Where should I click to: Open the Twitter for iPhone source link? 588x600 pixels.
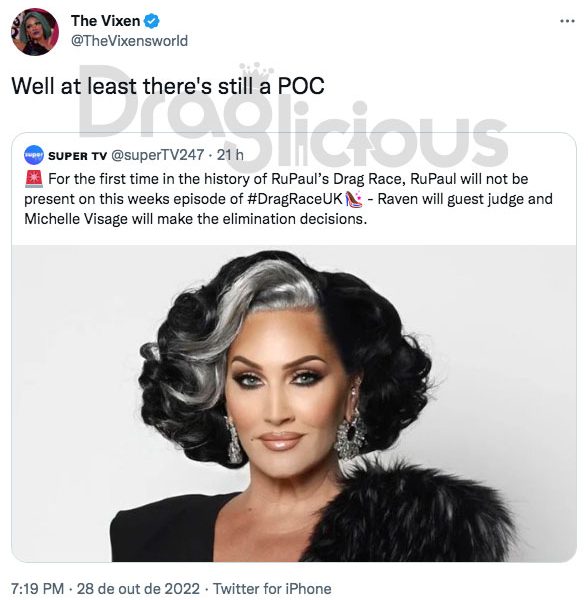pos(272,589)
